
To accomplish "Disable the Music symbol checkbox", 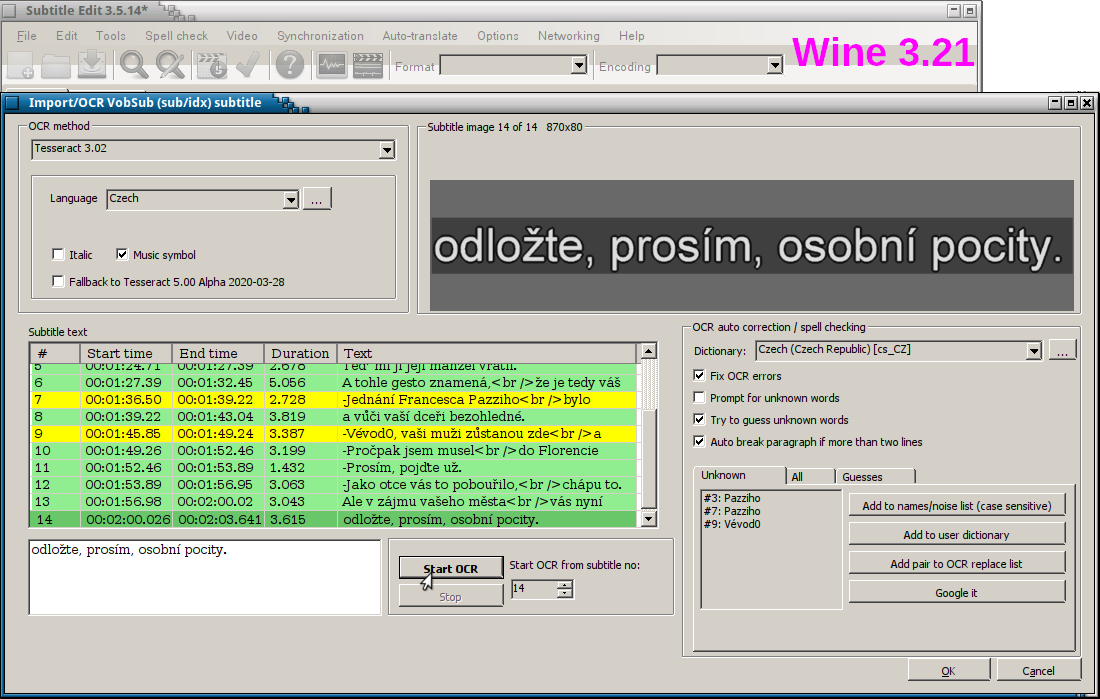I will coord(122,254).
